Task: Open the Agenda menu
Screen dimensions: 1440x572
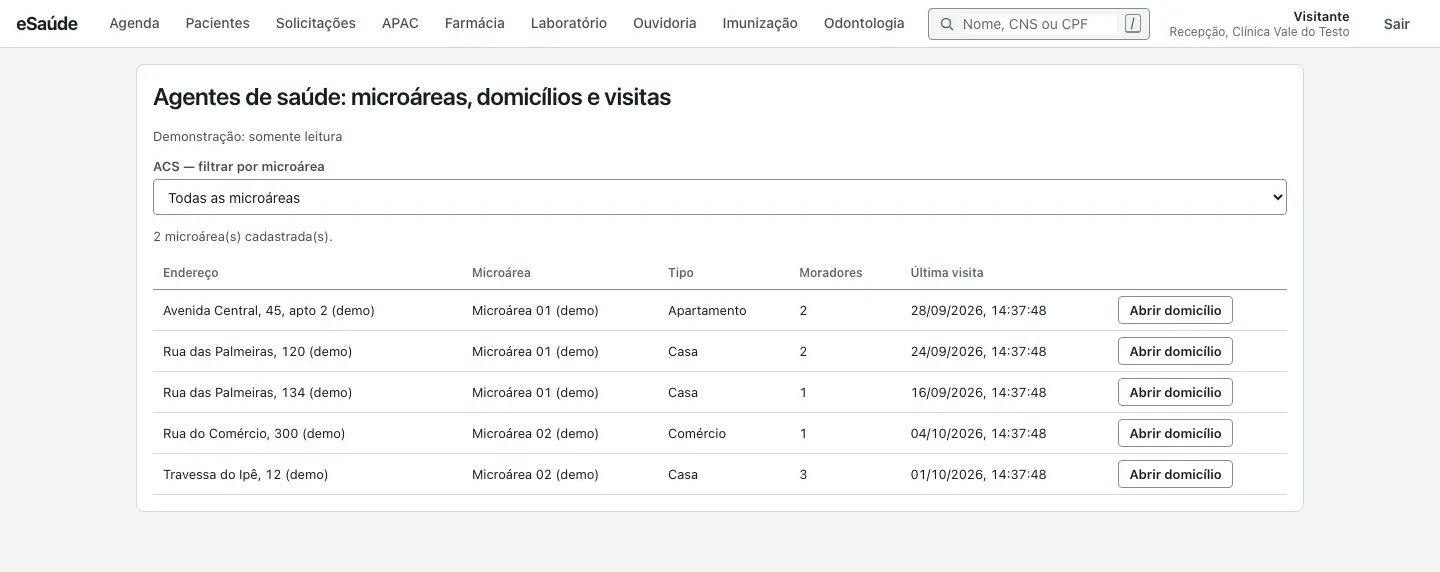Action: pyautogui.click(x=134, y=23)
